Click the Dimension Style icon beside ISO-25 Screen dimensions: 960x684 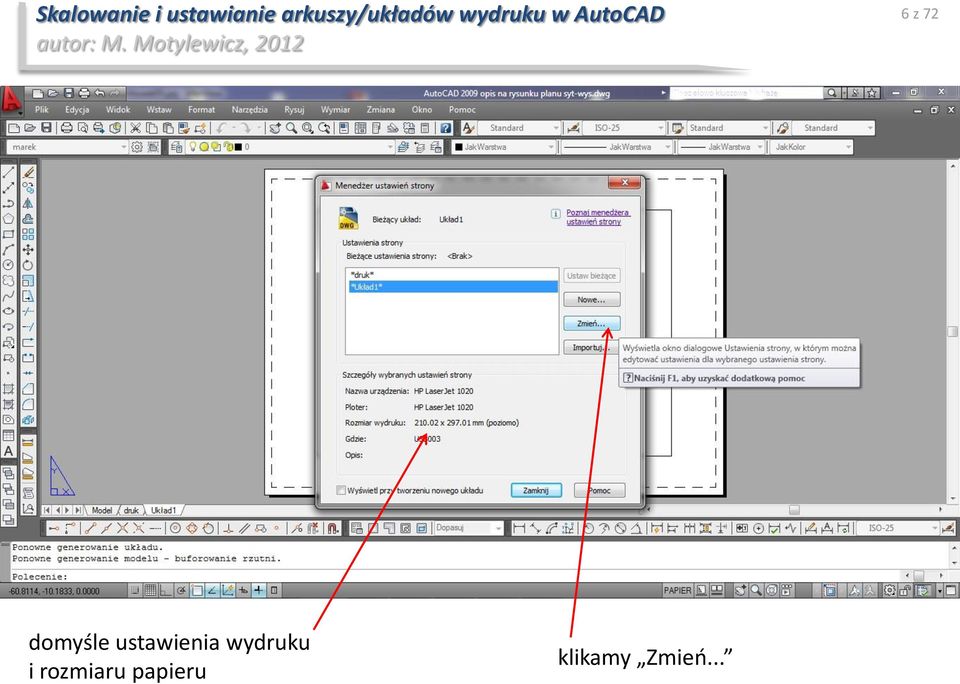[573, 128]
